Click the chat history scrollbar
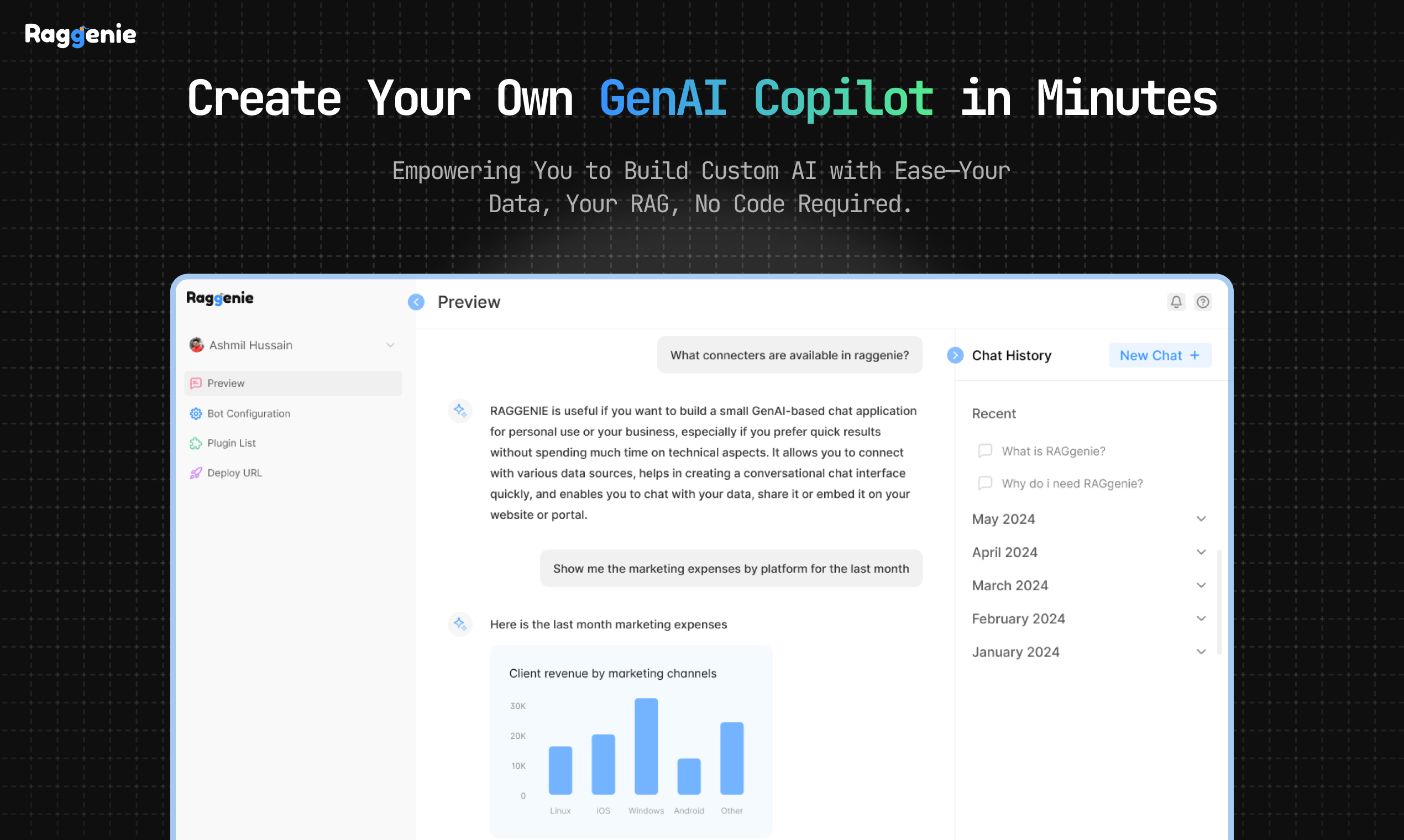 tap(1219, 601)
